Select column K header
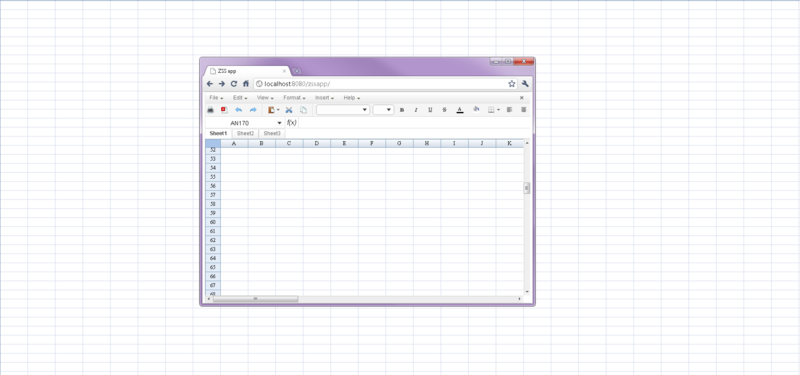This screenshot has width=800, height=375. tap(509, 143)
